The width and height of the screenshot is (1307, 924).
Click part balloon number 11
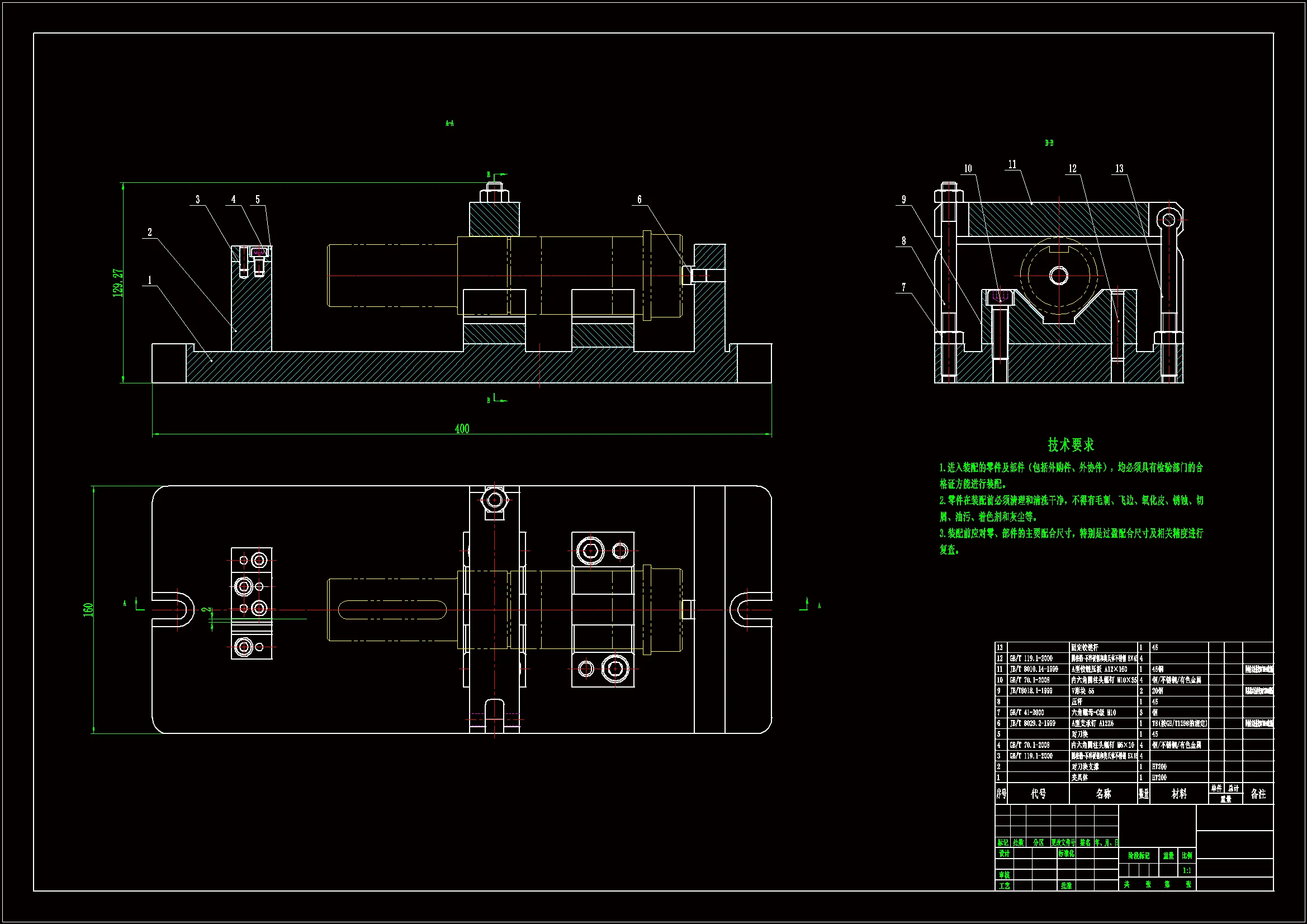click(x=1012, y=164)
